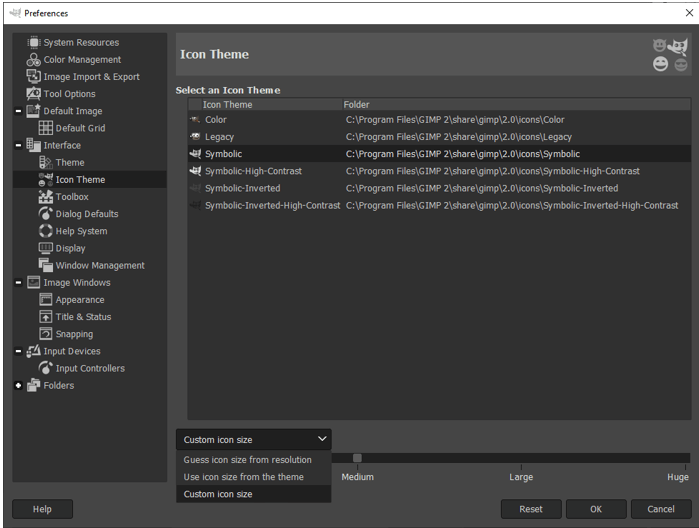Click the Reset button
This screenshot has width=699, height=528.
(x=531, y=509)
